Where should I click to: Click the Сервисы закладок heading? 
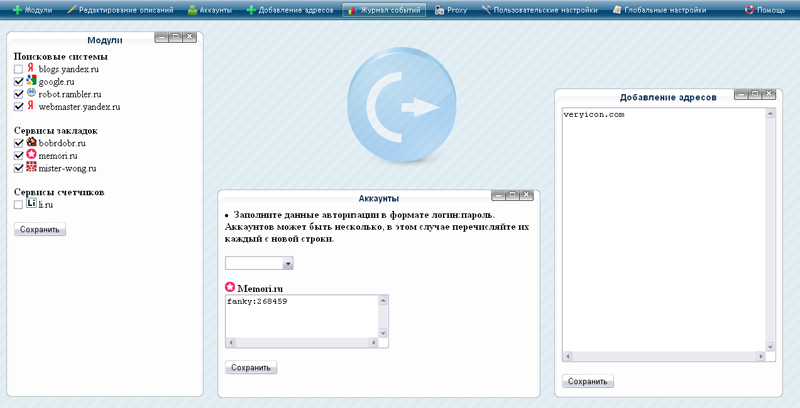point(56,131)
